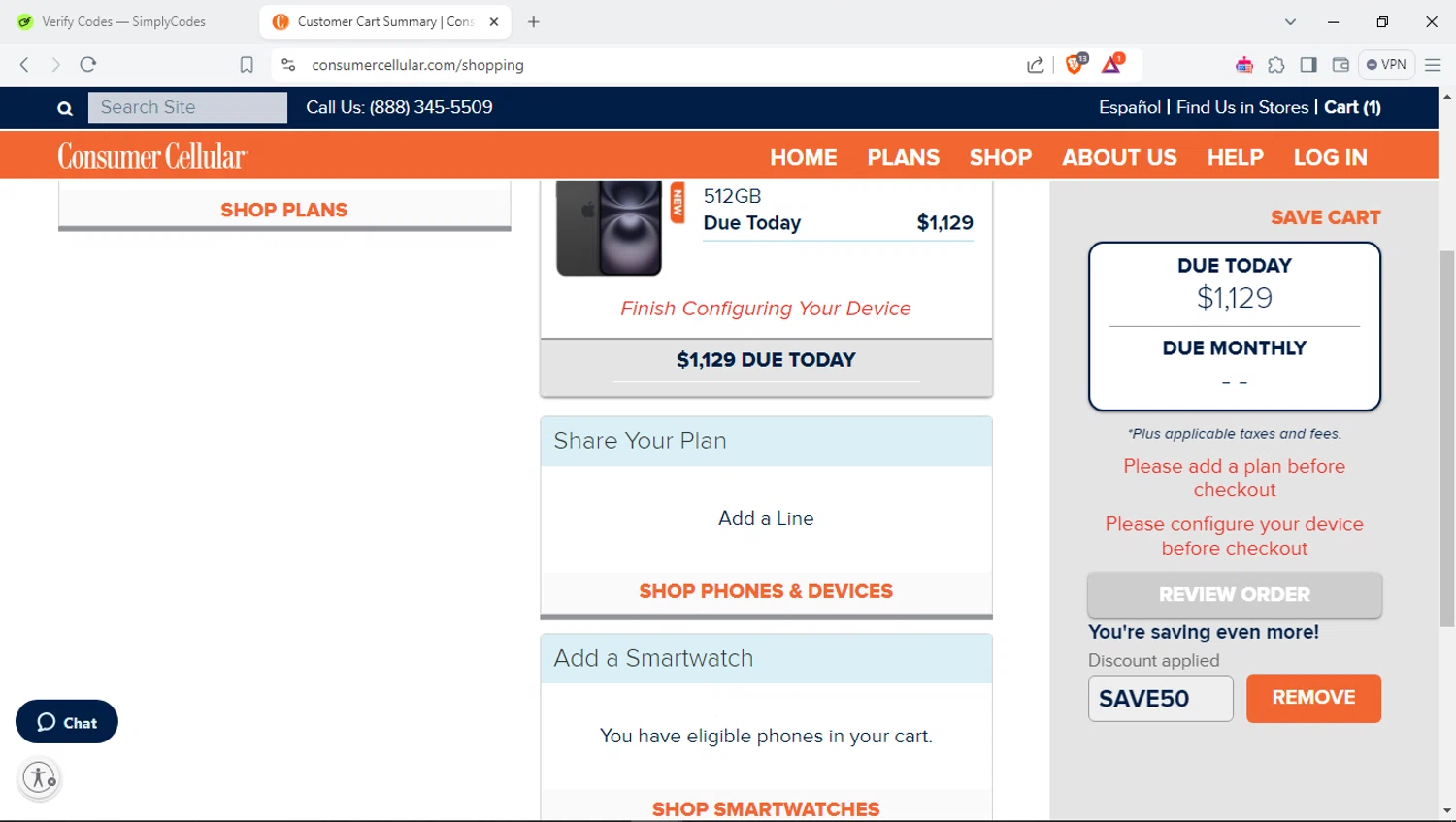Image resolution: width=1456 pixels, height=822 pixels.
Task: Remove the applied discount code
Action: point(1313,698)
